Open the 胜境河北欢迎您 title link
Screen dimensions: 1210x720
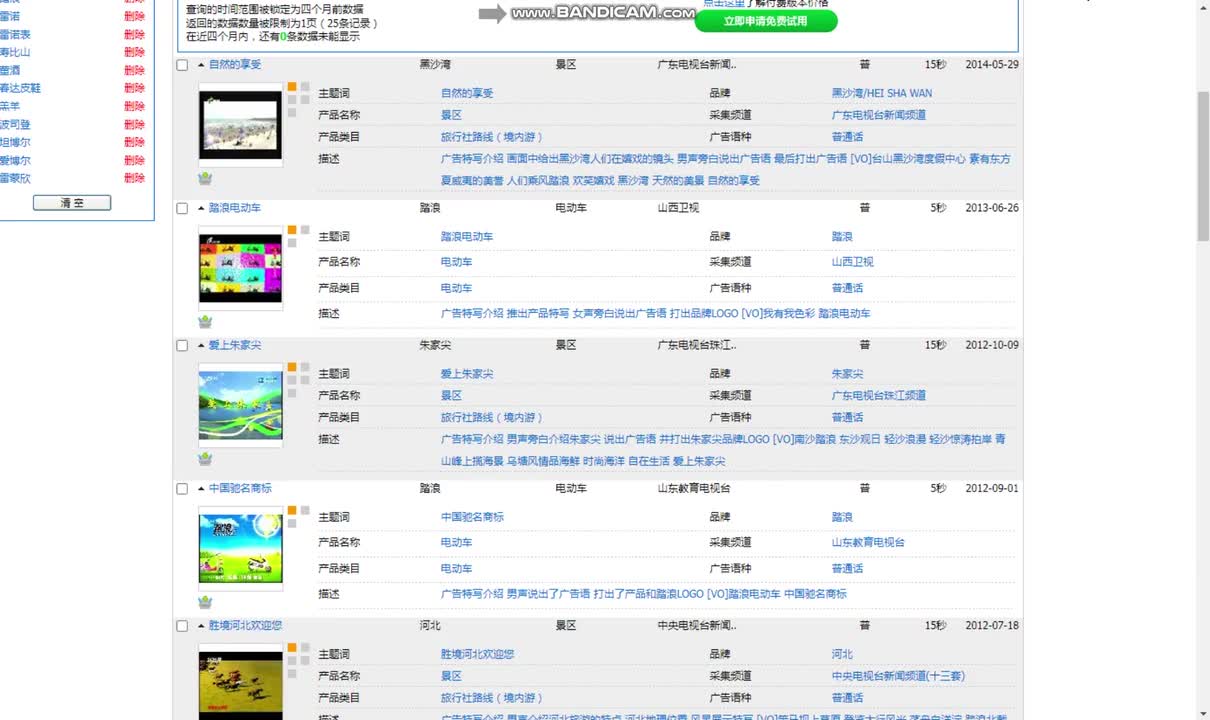click(245, 626)
